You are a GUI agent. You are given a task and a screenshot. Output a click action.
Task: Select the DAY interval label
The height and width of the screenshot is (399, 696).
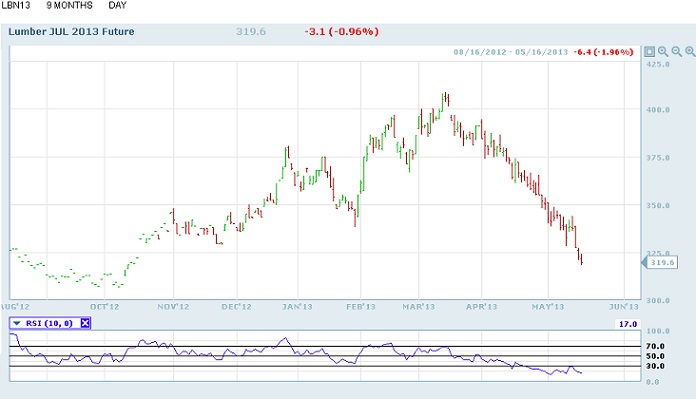click(x=117, y=5)
